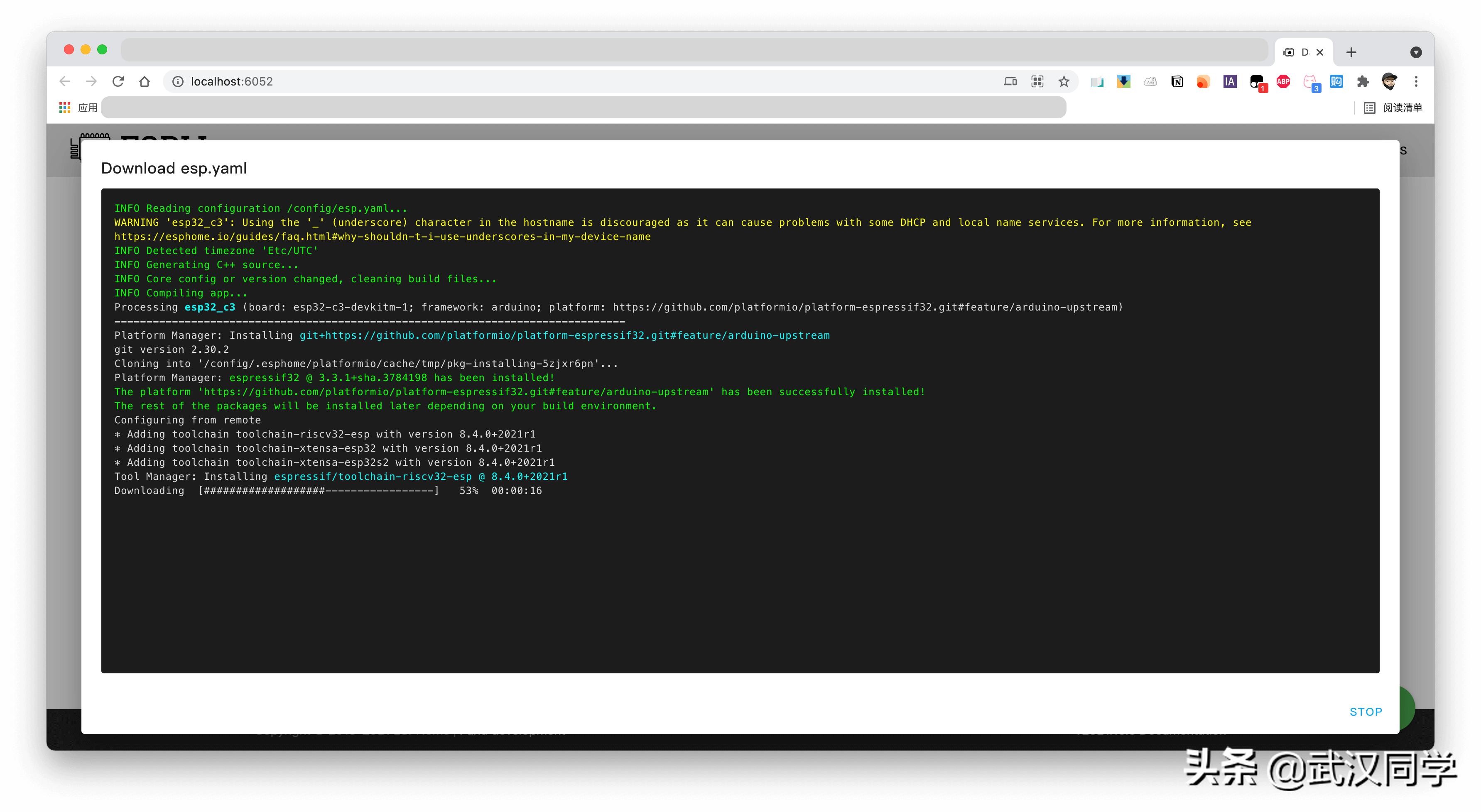Screen dimensions: 1481x812
Task: Expand the tab search dropdown arrow
Action: point(1415,52)
